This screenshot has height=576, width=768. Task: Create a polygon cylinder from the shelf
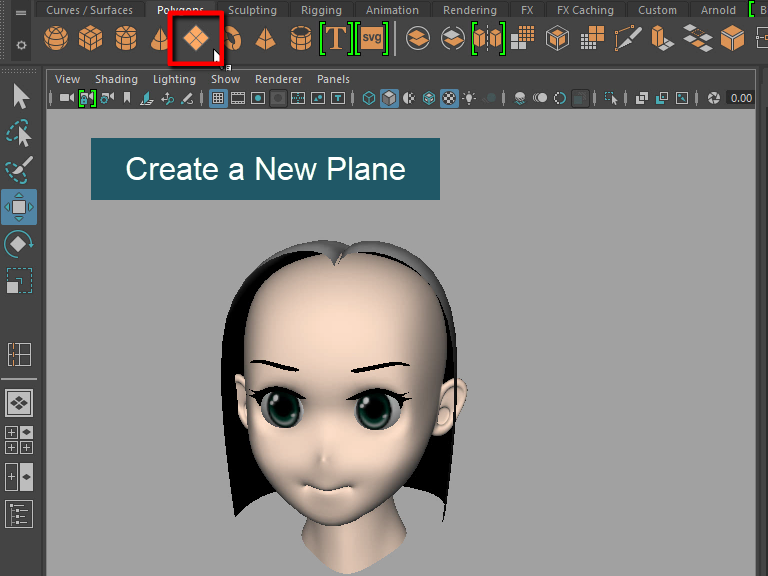pos(126,39)
